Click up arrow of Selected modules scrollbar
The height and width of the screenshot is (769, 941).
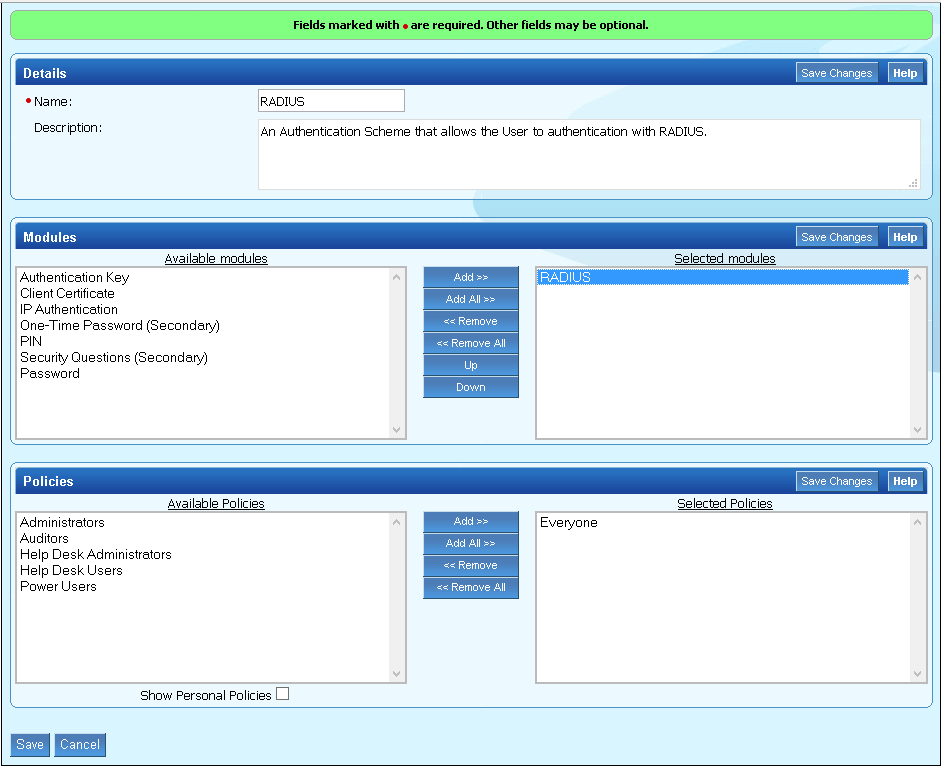(x=918, y=277)
